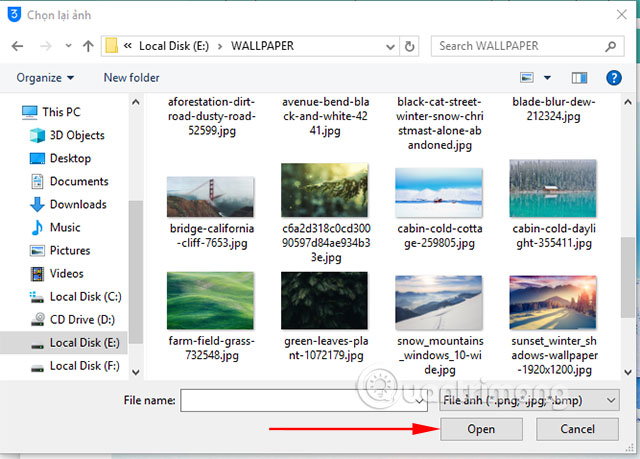
Task: Open the Videos folder
Action: point(56,273)
